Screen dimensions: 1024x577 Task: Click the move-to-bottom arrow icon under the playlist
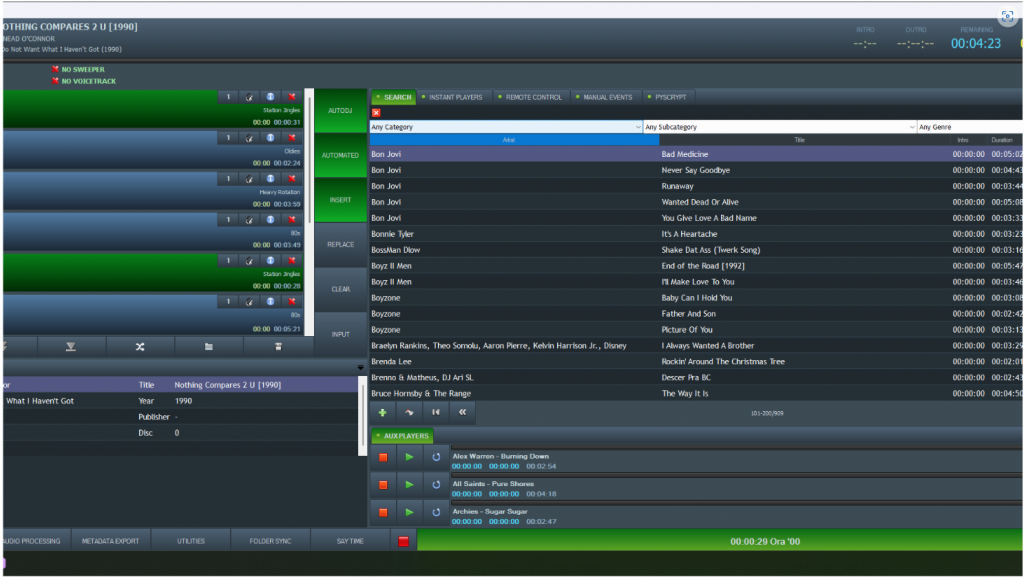click(x=71, y=347)
